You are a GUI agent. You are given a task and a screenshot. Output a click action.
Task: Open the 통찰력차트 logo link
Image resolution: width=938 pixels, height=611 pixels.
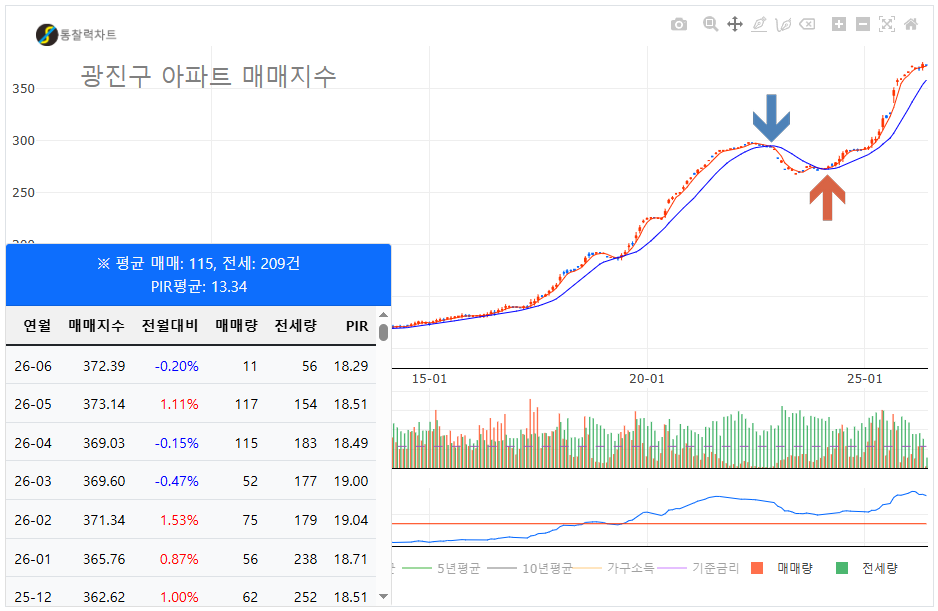click(x=76, y=35)
